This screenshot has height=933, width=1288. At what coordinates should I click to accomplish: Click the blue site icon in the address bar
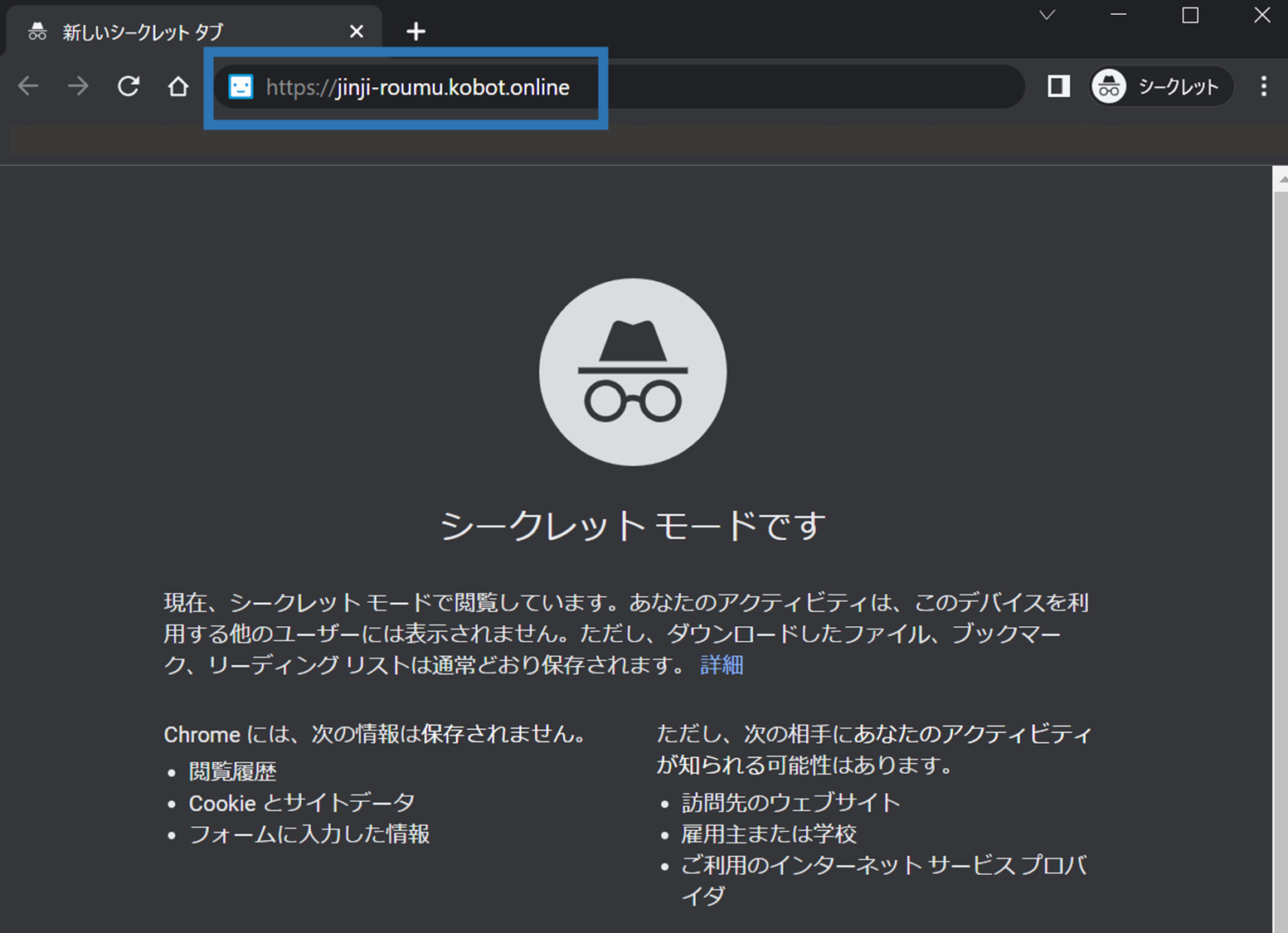coord(241,86)
